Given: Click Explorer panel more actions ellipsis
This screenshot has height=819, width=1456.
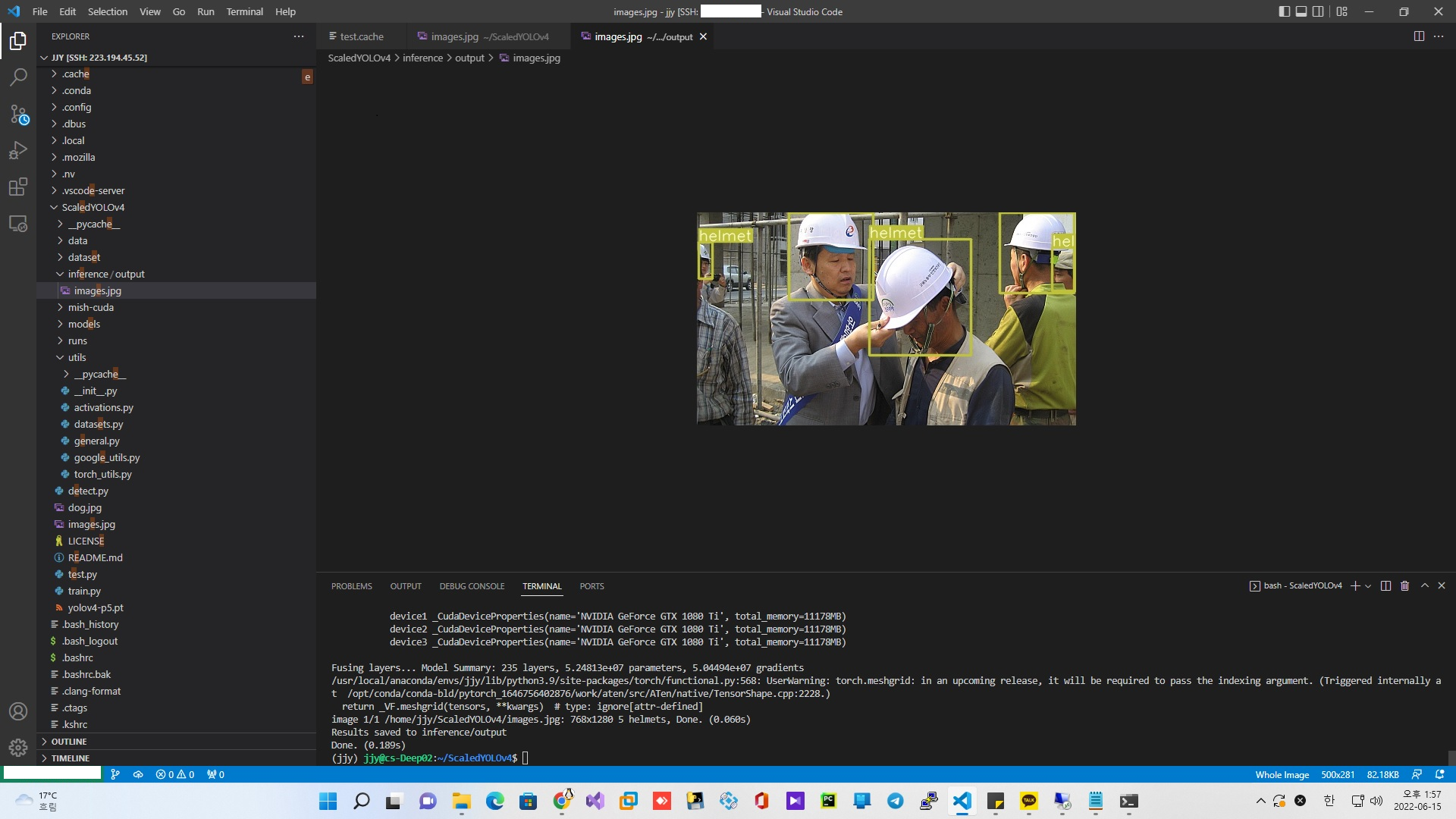Looking at the screenshot, I should pyautogui.click(x=299, y=36).
